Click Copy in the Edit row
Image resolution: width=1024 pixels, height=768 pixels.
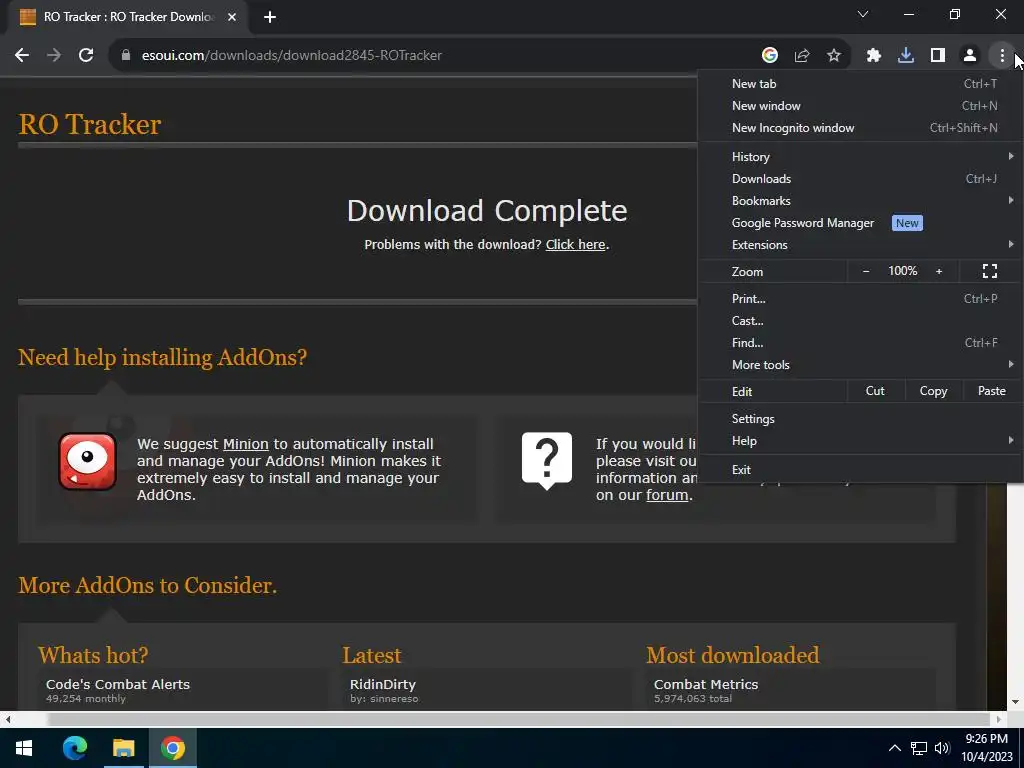pos(934,391)
